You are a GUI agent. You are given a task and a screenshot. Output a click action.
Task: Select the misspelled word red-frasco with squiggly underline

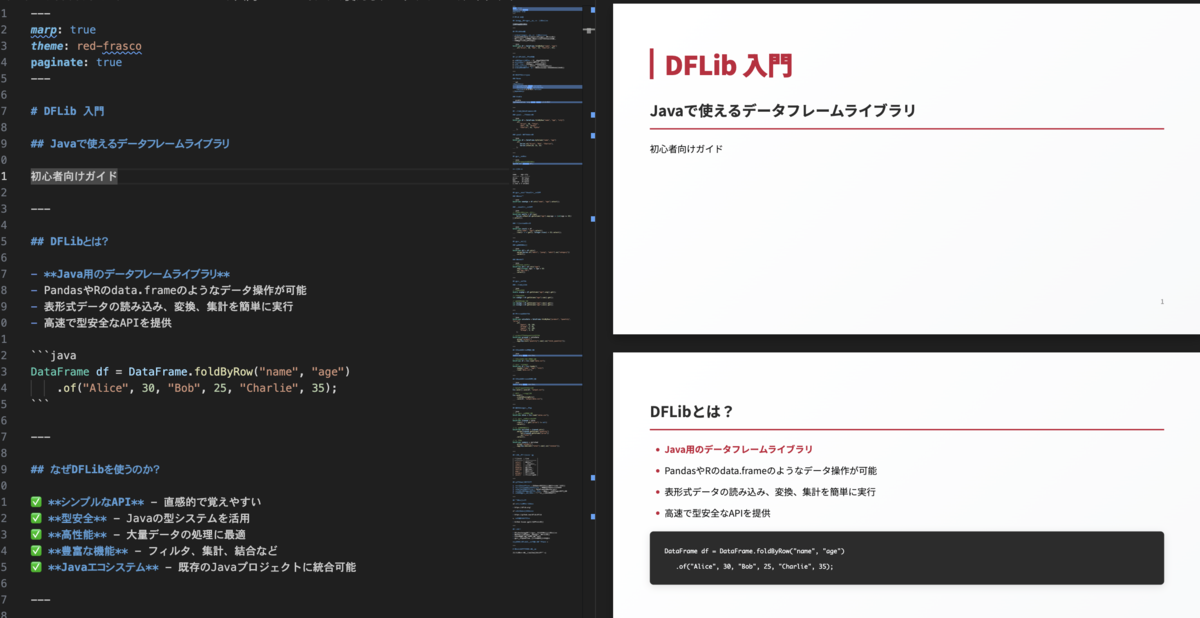coord(108,45)
